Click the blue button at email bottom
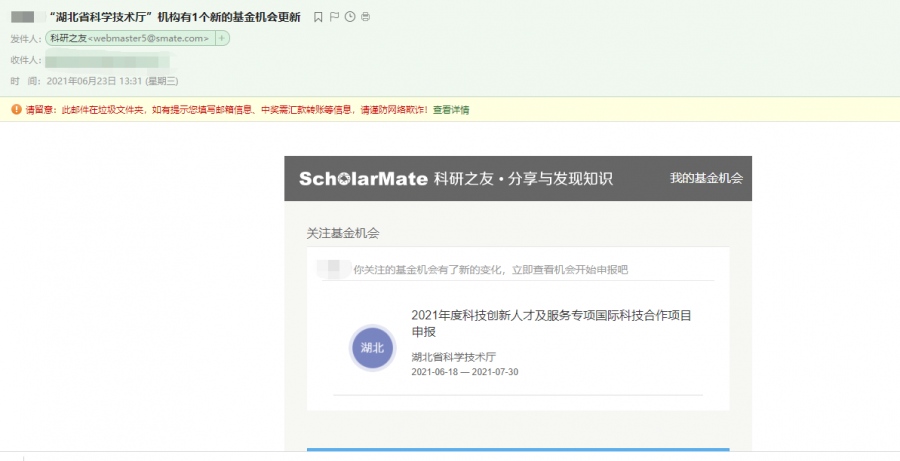The width and height of the screenshot is (900, 461). point(518,450)
